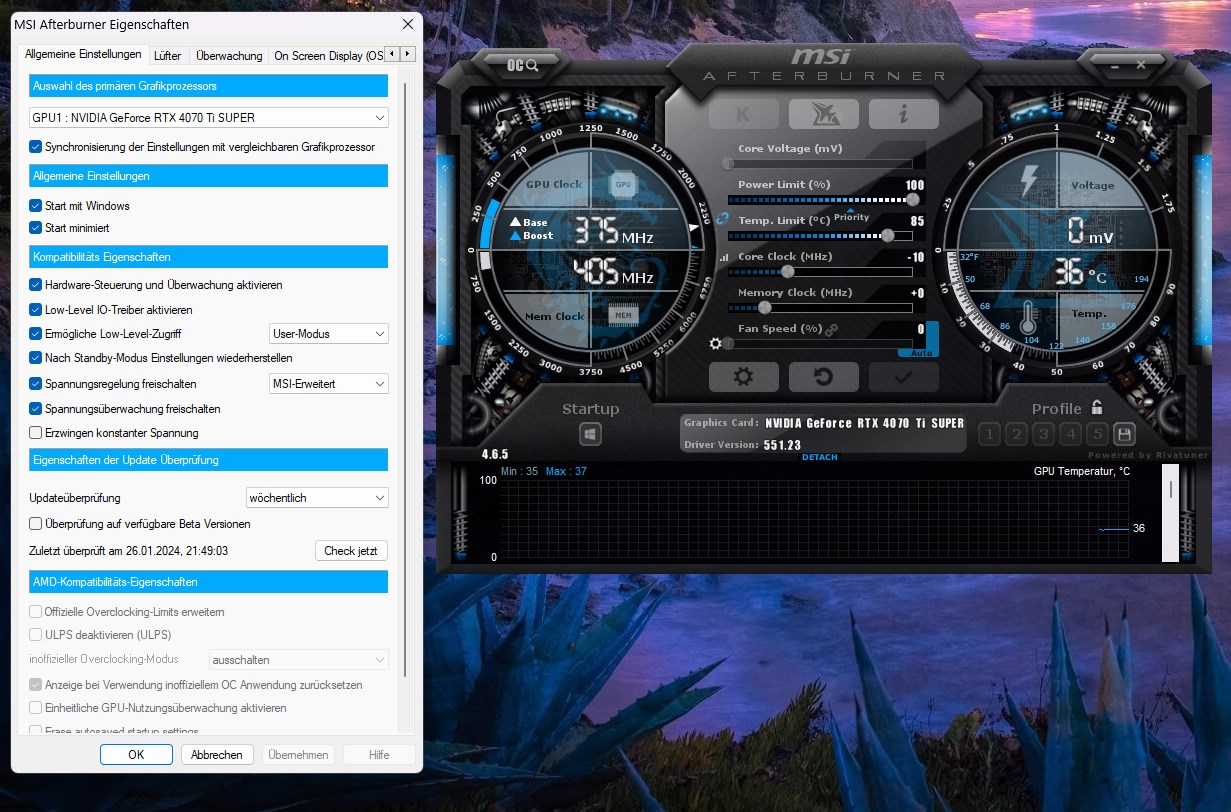This screenshot has width=1231, height=812.
Task: Select profile slot 5
Action: 1097,434
